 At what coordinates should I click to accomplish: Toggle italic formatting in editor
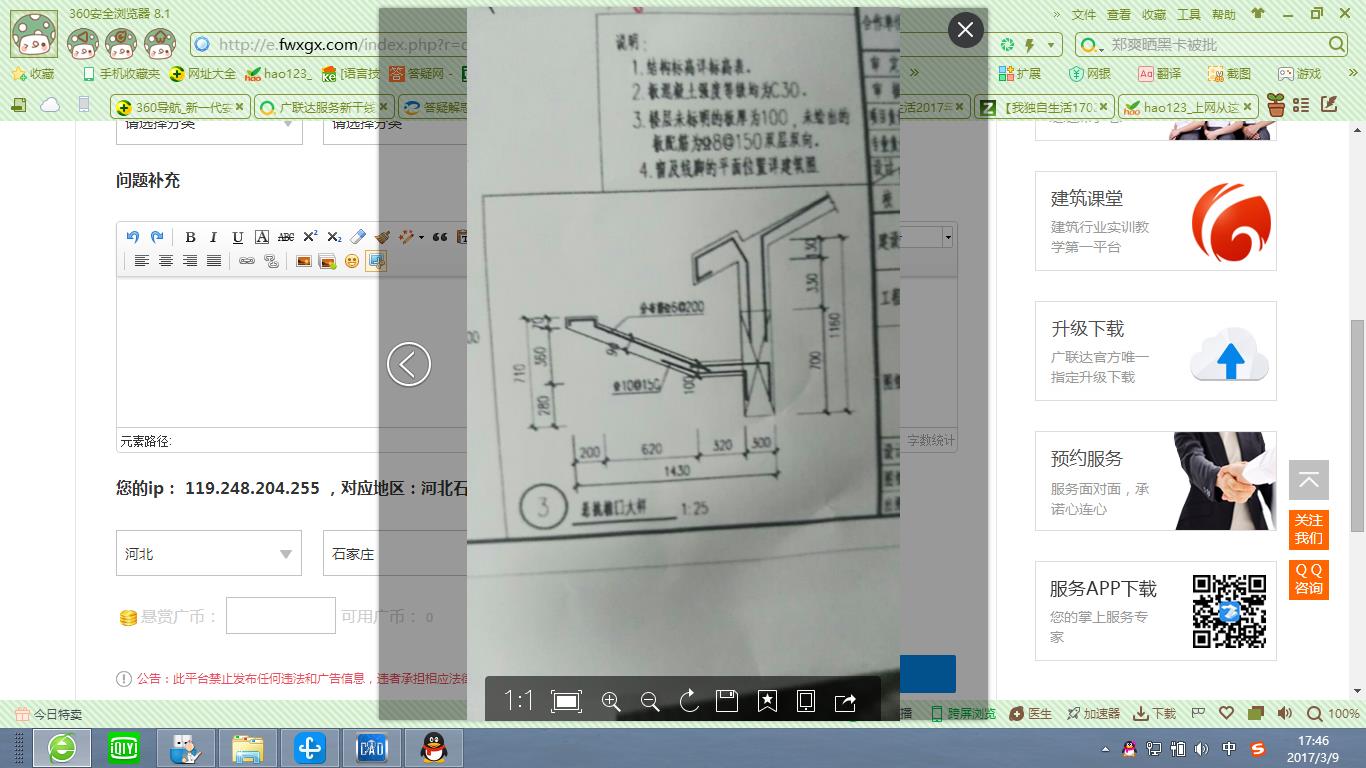[213, 237]
